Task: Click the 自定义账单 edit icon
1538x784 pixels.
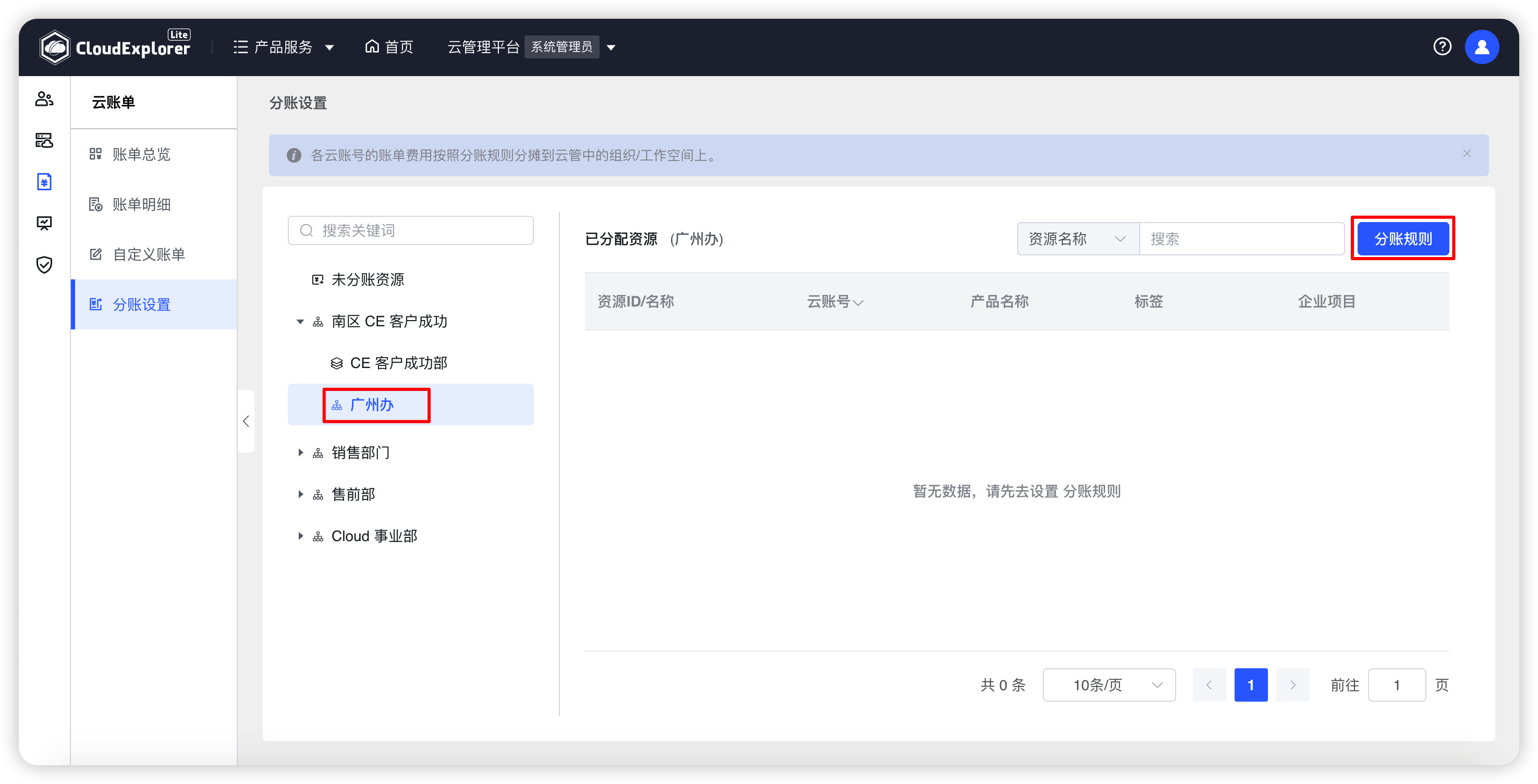Action: [95, 255]
